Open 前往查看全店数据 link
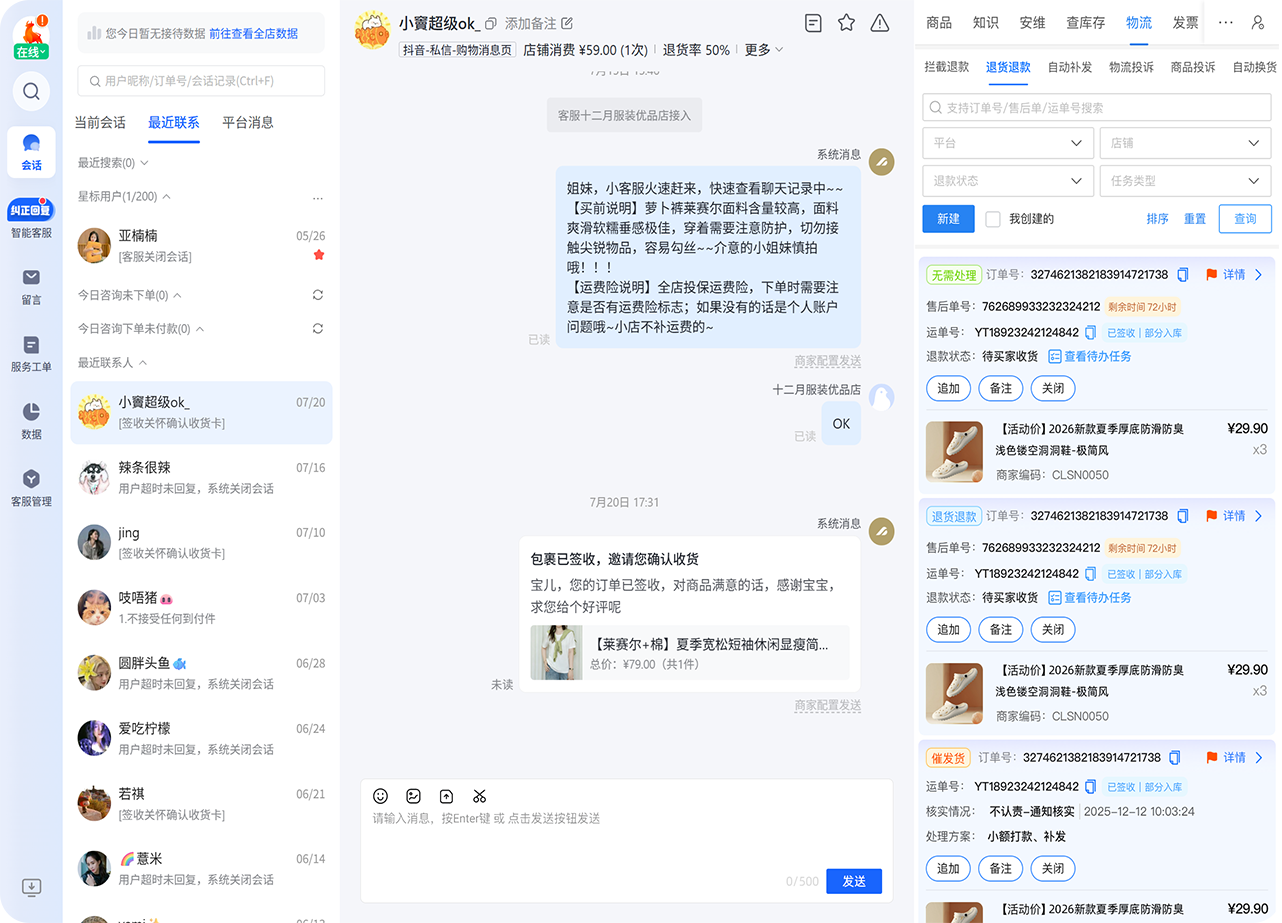The height and width of the screenshot is (923, 1282). [253, 33]
